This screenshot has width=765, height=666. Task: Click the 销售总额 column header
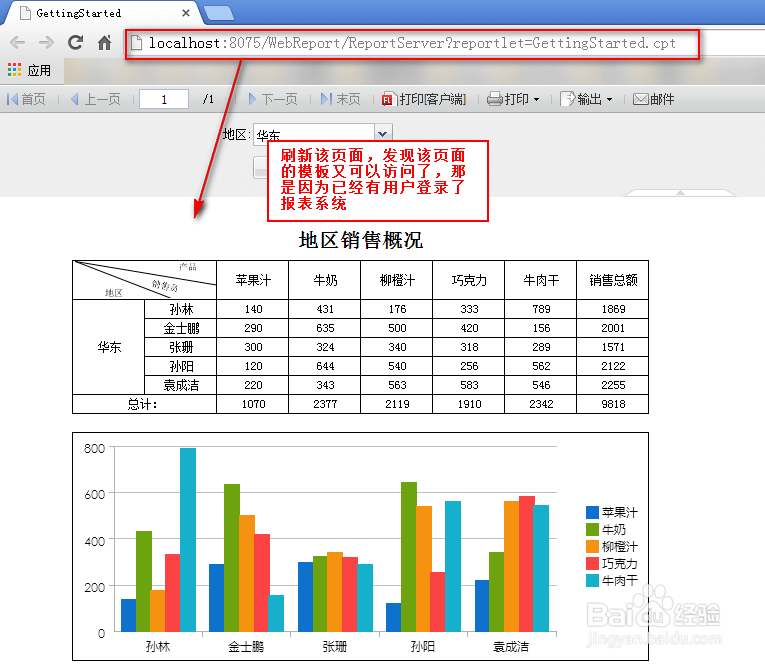(613, 280)
